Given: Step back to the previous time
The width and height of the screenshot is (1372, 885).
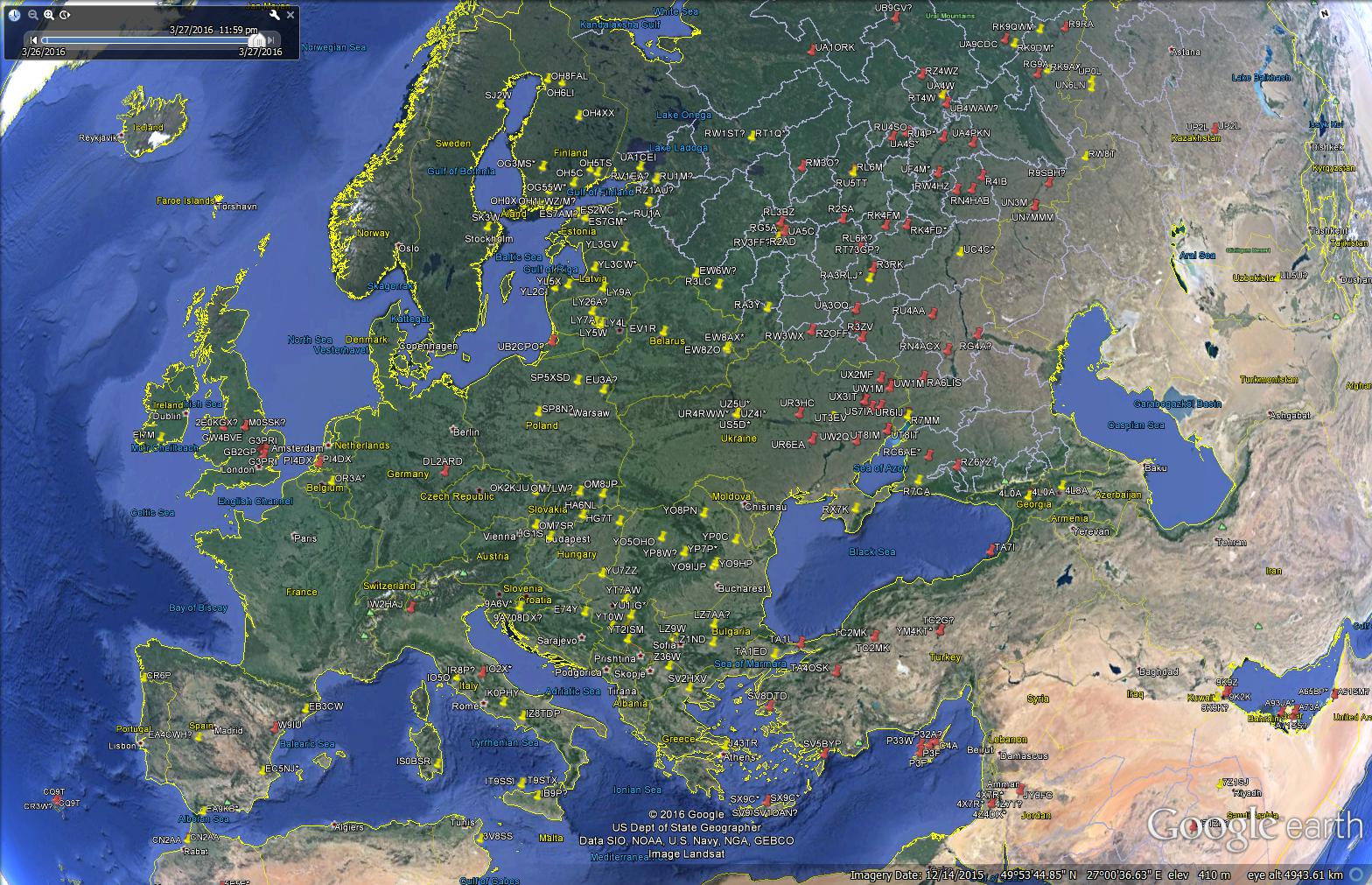Looking at the screenshot, I should coord(34,40).
